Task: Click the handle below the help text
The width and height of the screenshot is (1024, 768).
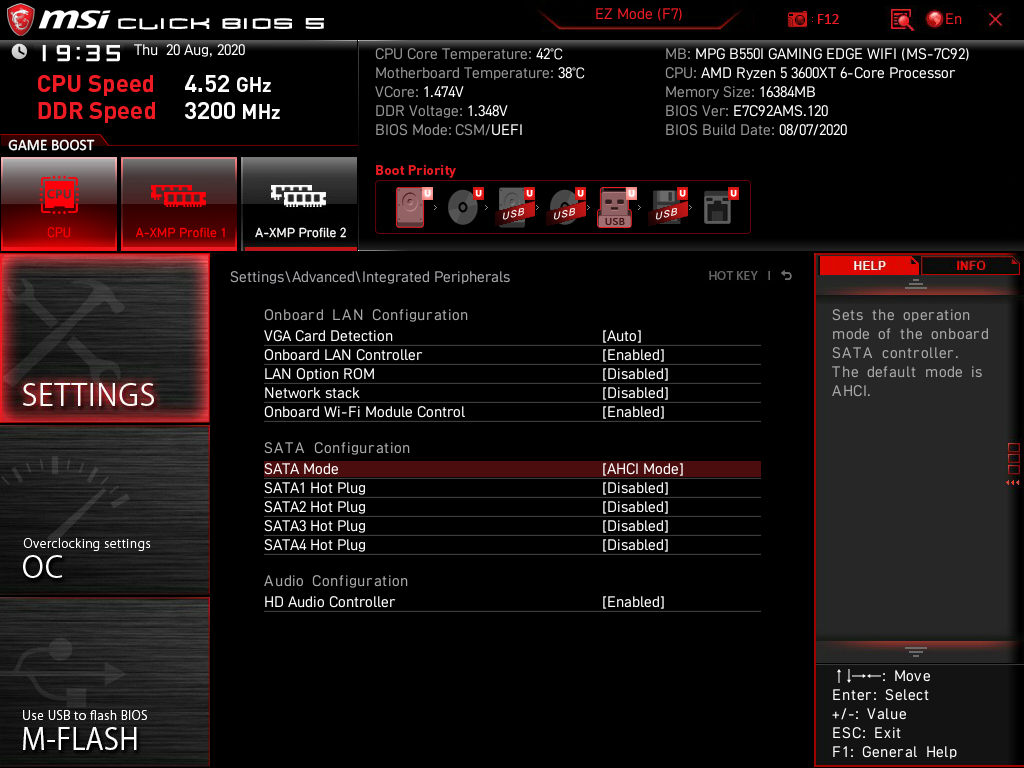Action: pyautogui.click(x=916, y=651)
